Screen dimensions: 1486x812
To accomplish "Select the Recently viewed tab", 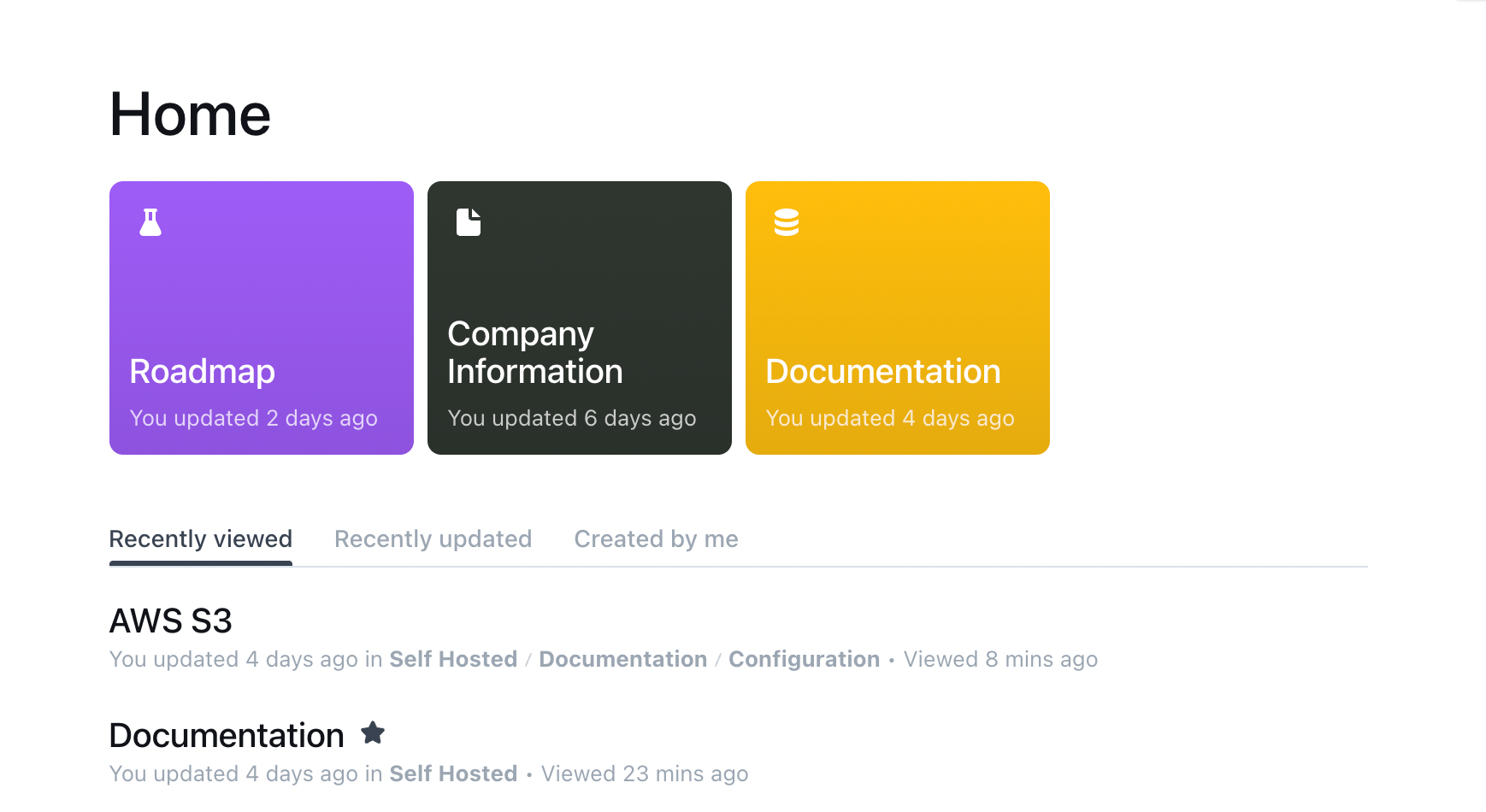I will click(201, 538).
